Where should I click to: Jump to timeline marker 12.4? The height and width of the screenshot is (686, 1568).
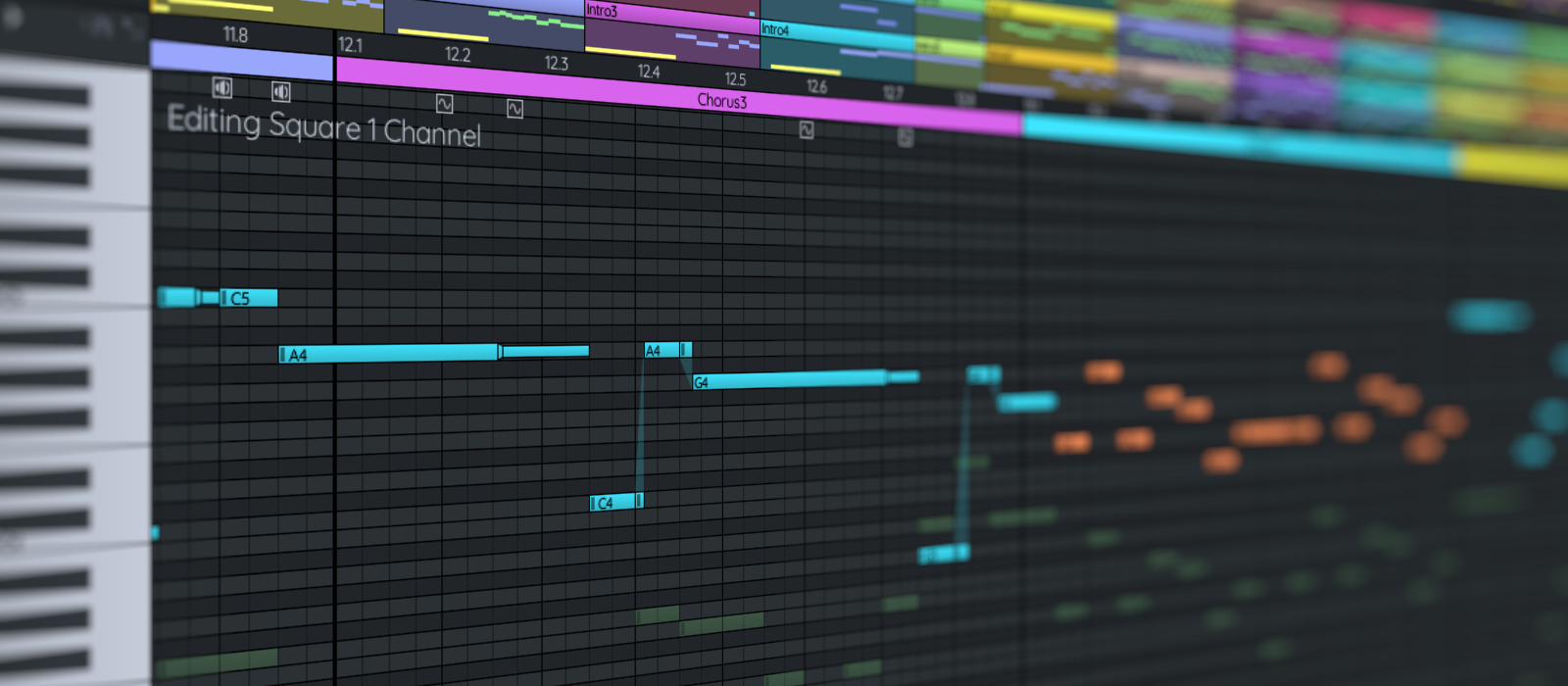point(648,72)
